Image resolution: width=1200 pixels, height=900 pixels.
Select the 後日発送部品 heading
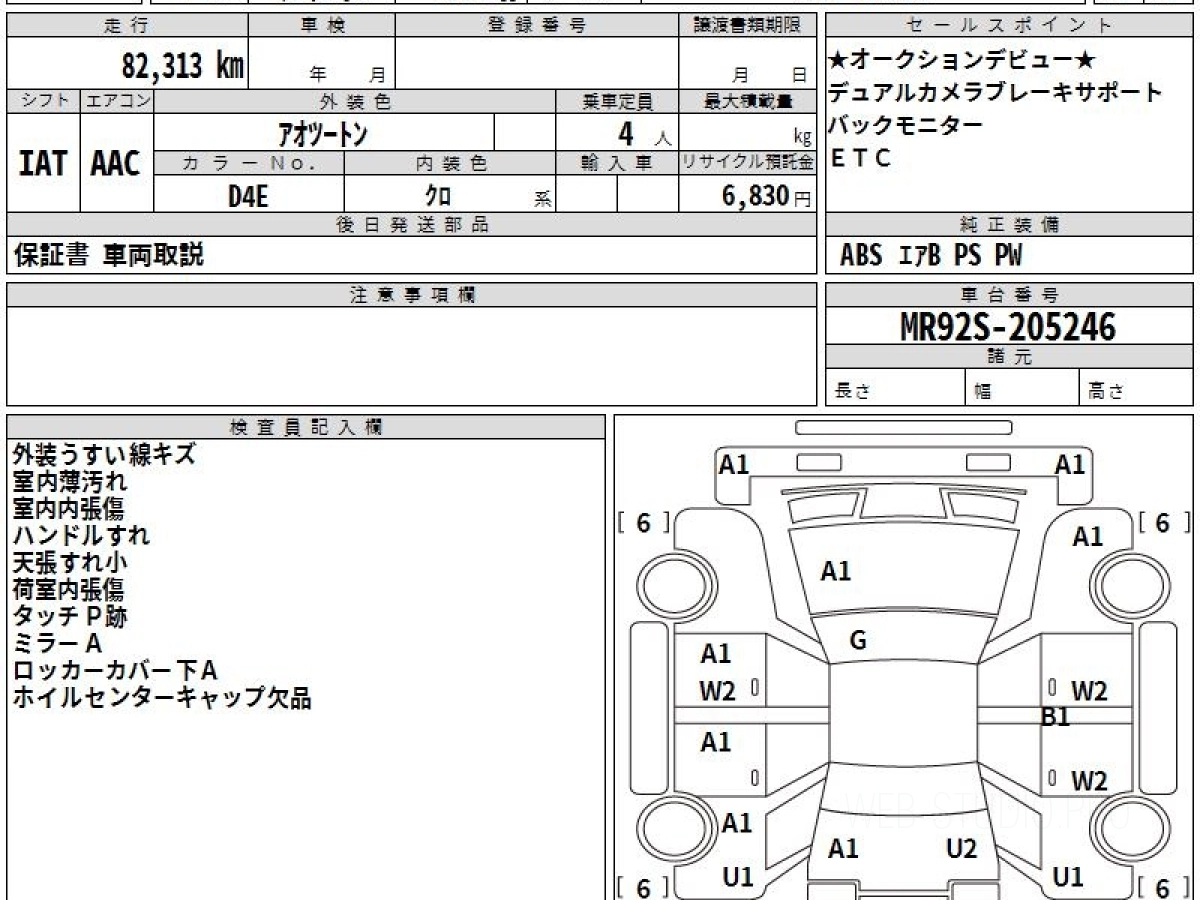click(411, 225)
